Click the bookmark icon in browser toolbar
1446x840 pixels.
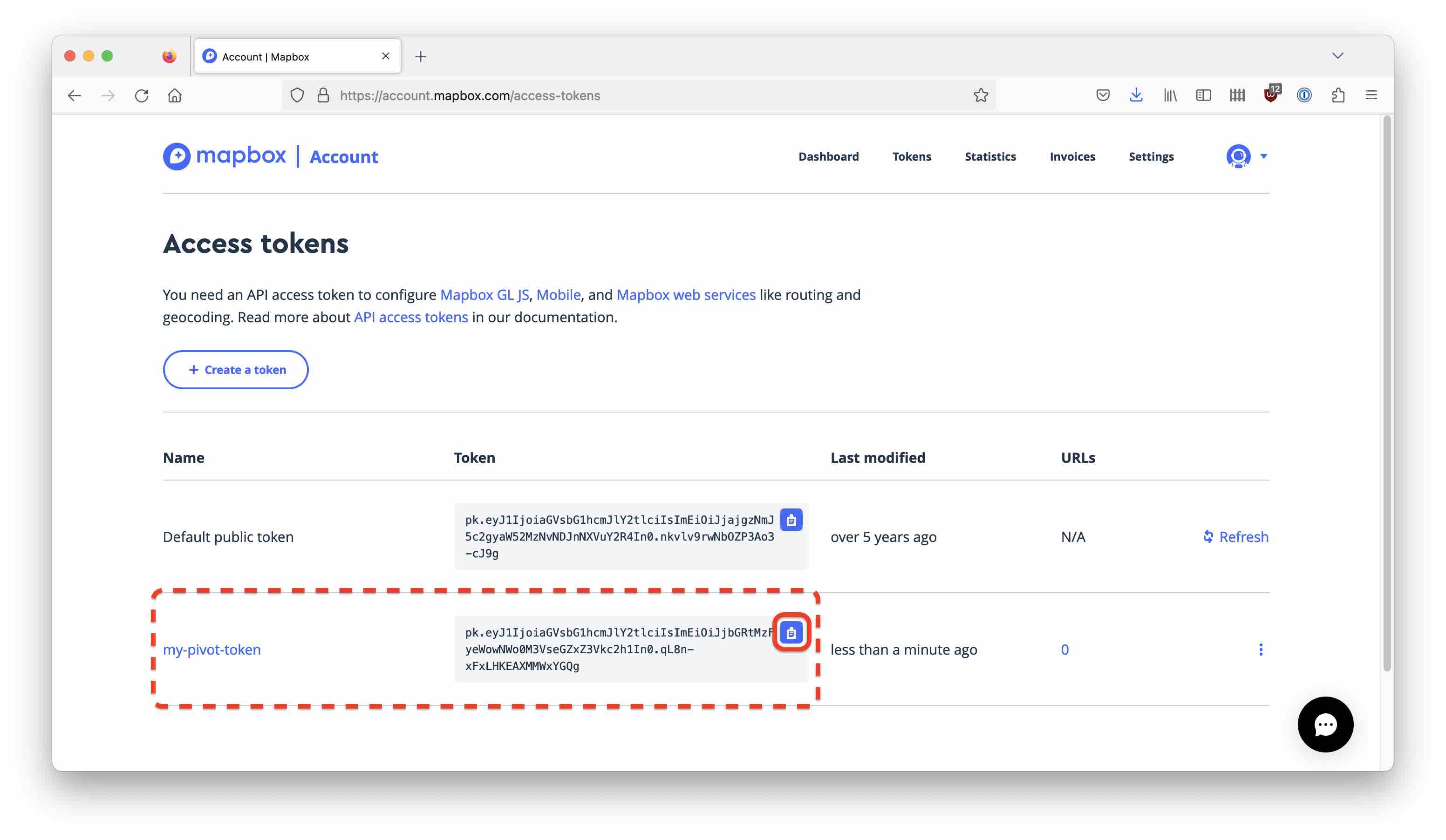981,95
